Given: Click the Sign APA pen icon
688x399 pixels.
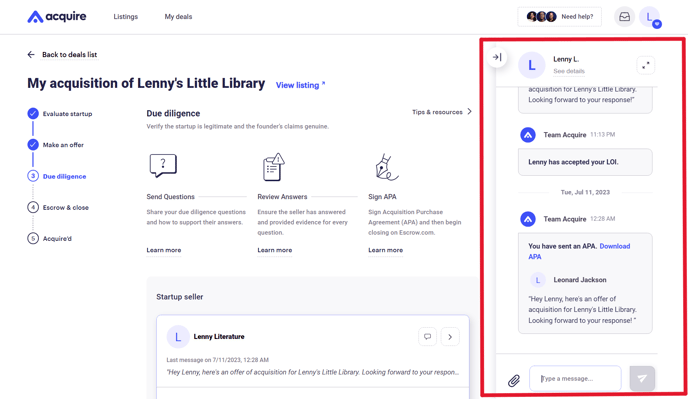Looking at the screenshot, I should pos(386,167).
